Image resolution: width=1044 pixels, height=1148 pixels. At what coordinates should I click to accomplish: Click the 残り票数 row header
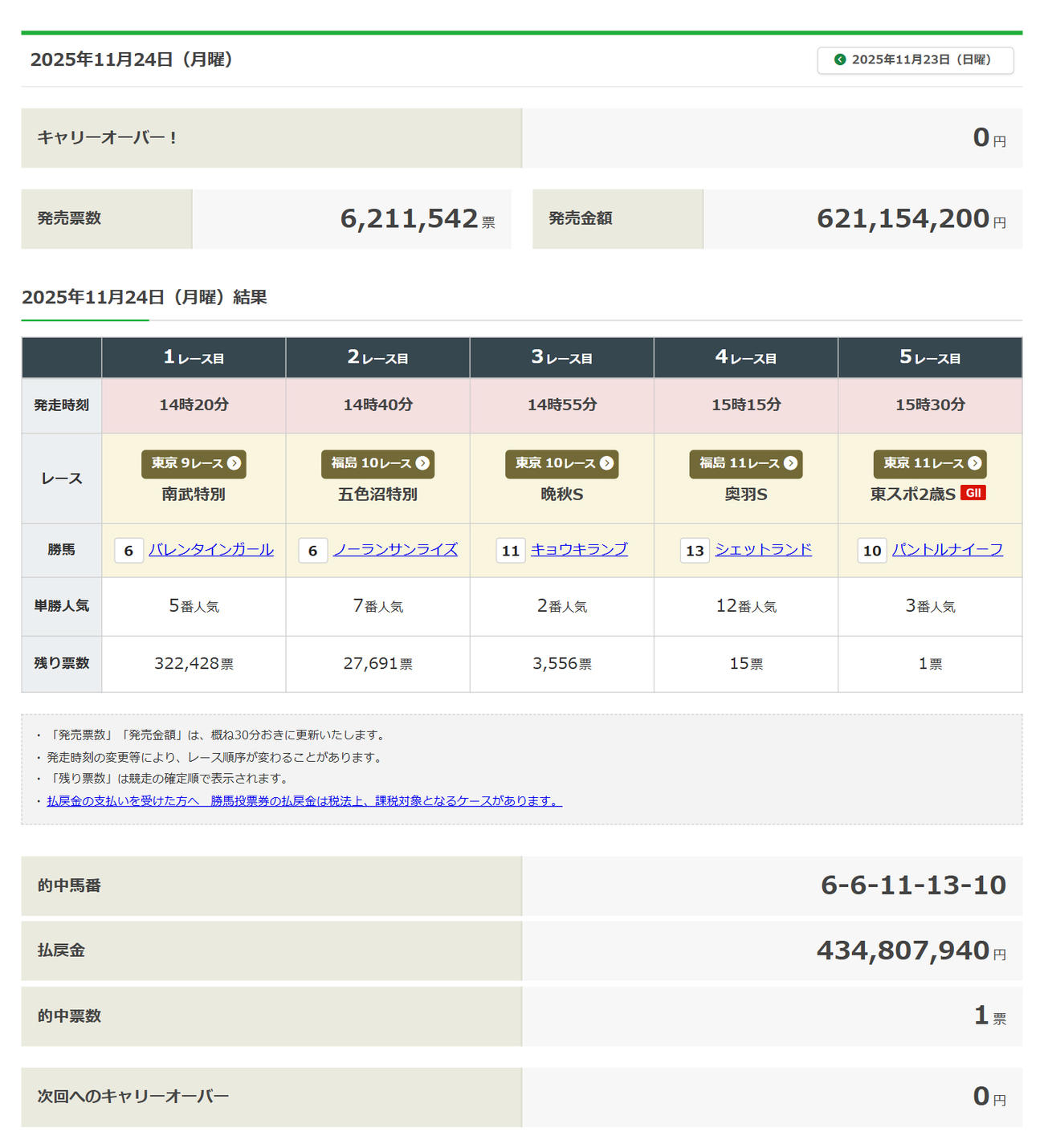pos(61,663)
